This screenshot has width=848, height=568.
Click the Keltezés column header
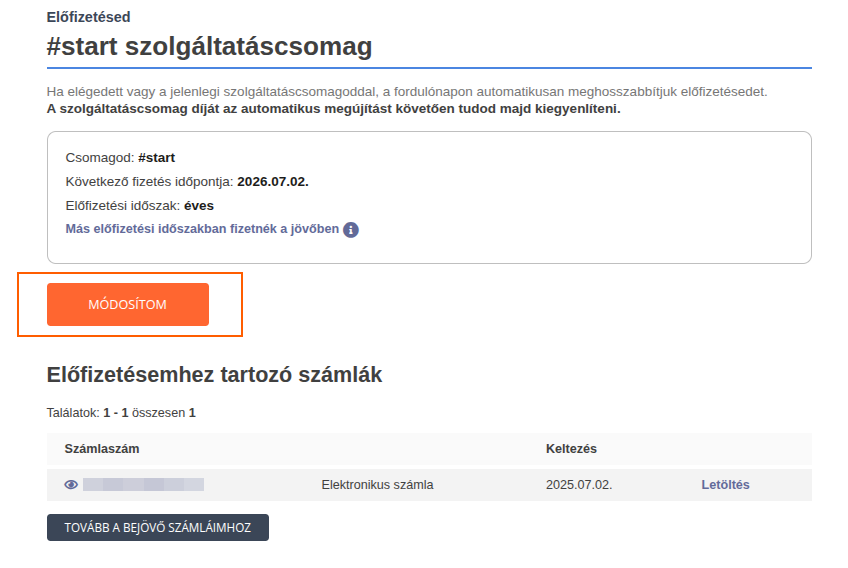point(571,449)
